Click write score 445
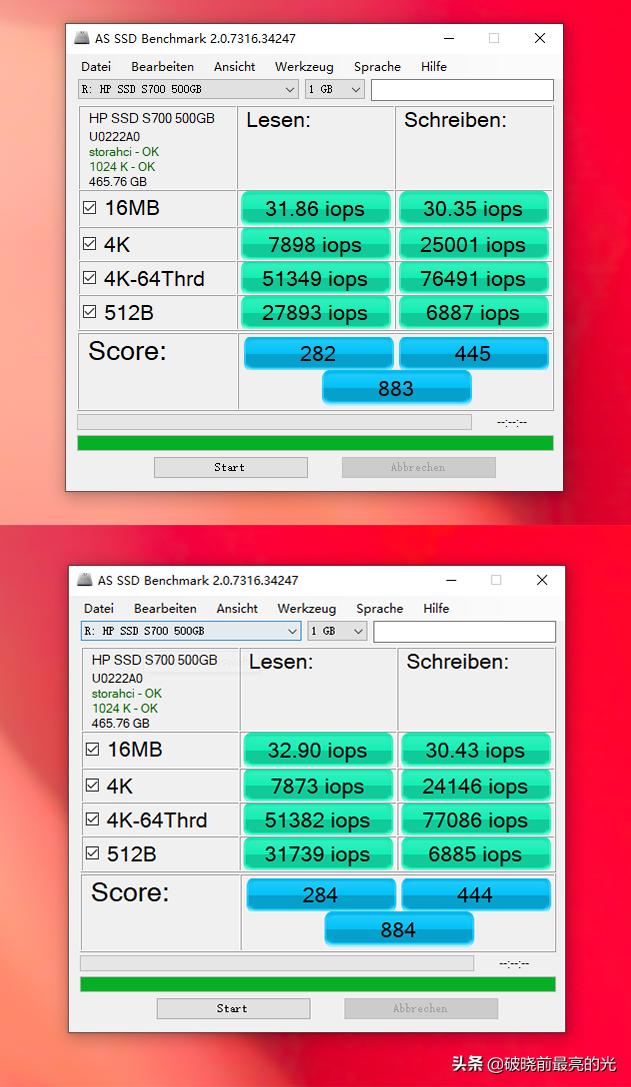The height and width of the screenshot is (1087, 631). [474, 354]
